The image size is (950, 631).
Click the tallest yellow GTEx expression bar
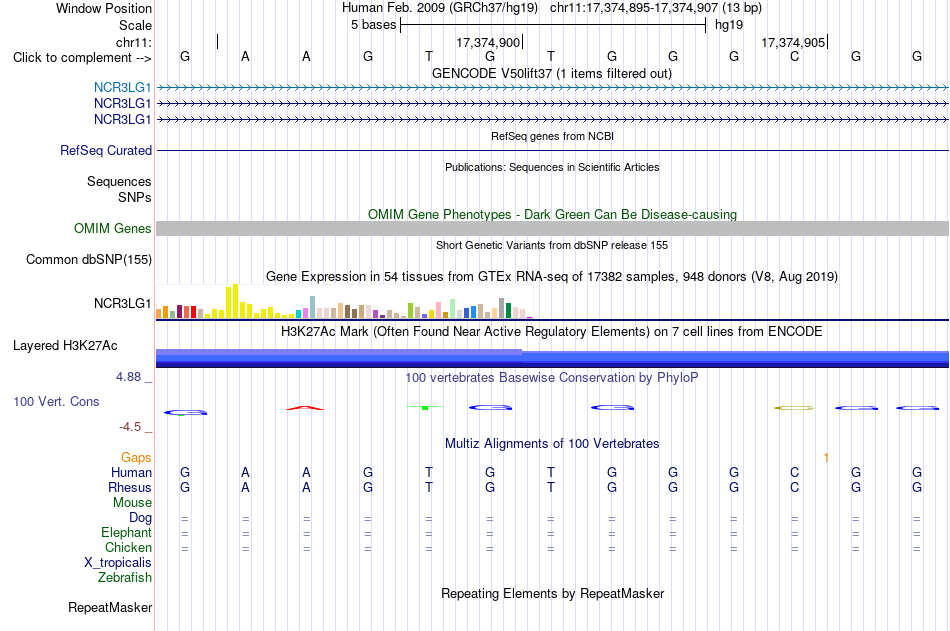236,301
